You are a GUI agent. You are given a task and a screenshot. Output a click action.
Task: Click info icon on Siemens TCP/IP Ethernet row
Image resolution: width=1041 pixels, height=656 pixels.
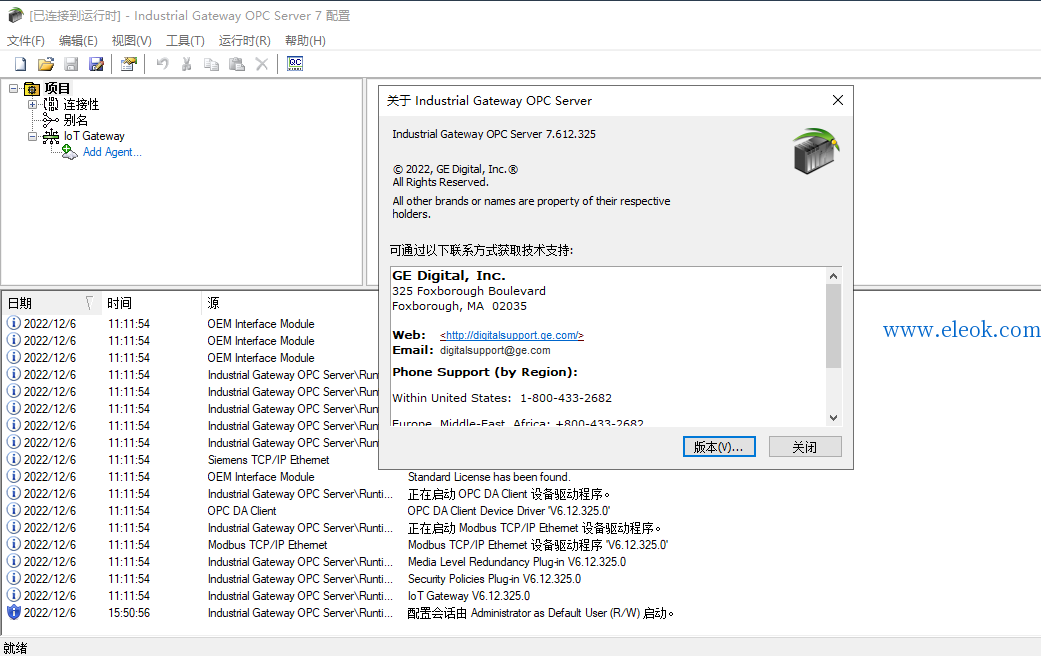tap(14, 459)
